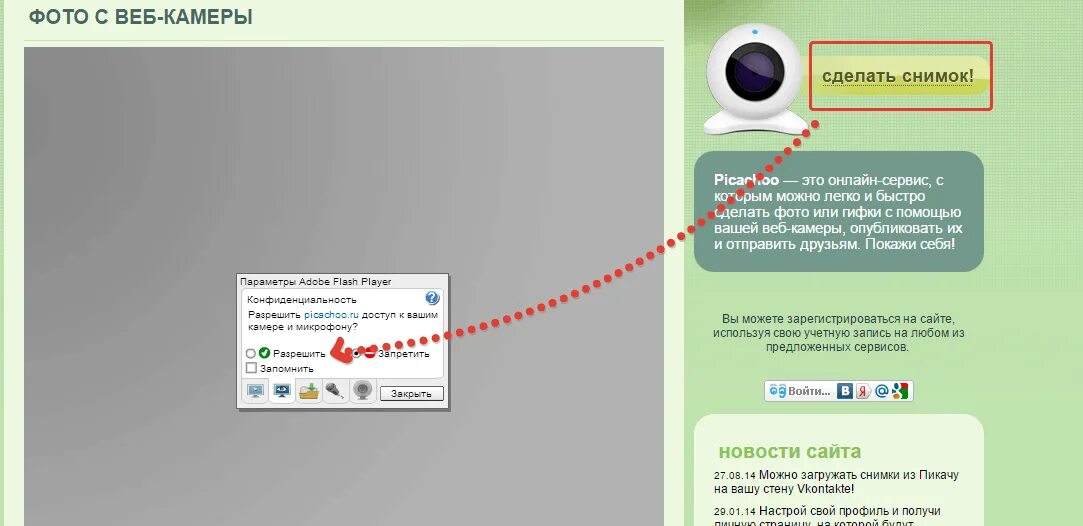Log in with the Google icon
Viewport: 1083px width, 526px height.
point(899,391)
